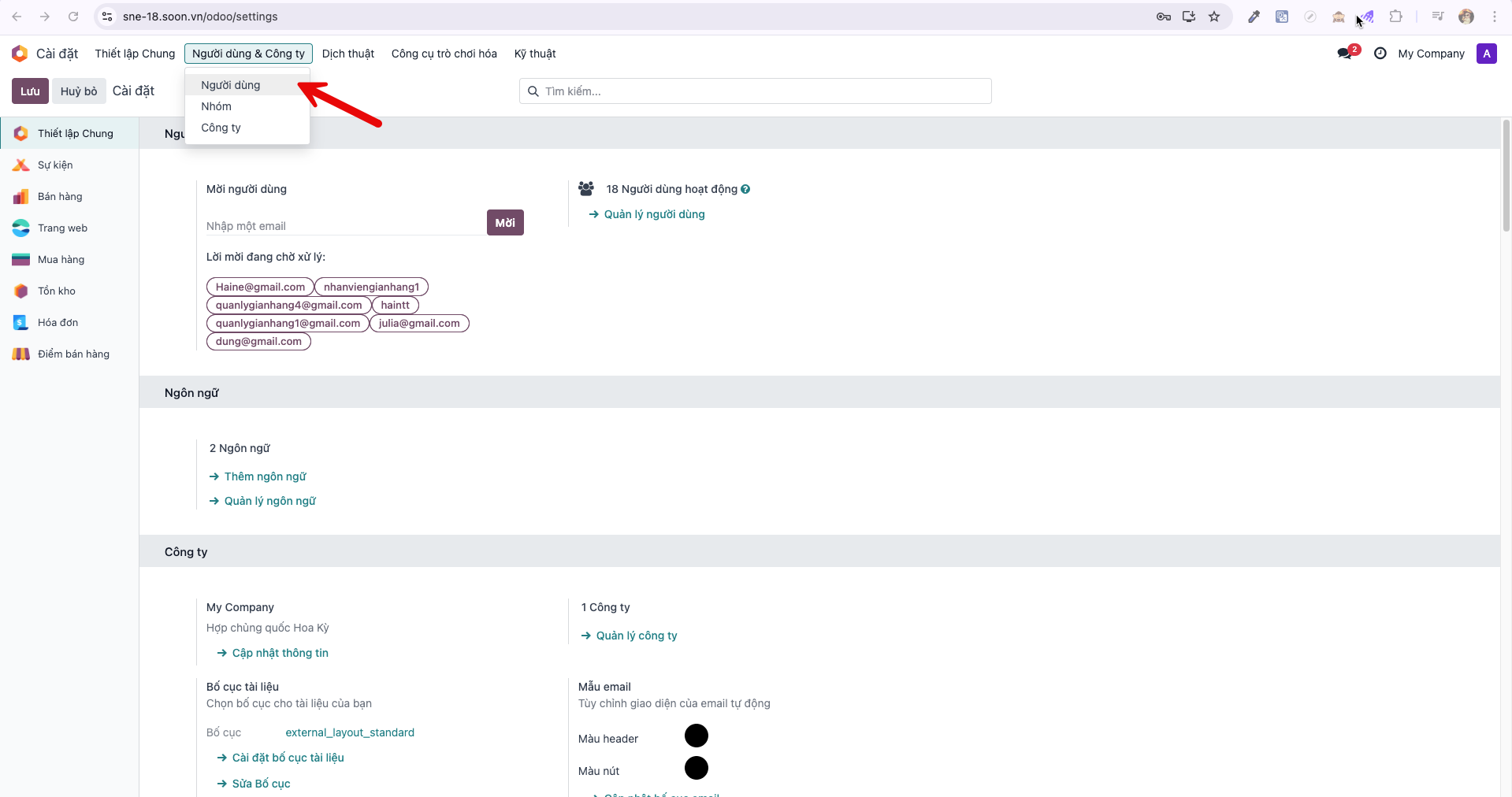Focus the Tìm kiếm search field
The height and width of the screenshot is (797, 1512).
(x=755, y=91)
